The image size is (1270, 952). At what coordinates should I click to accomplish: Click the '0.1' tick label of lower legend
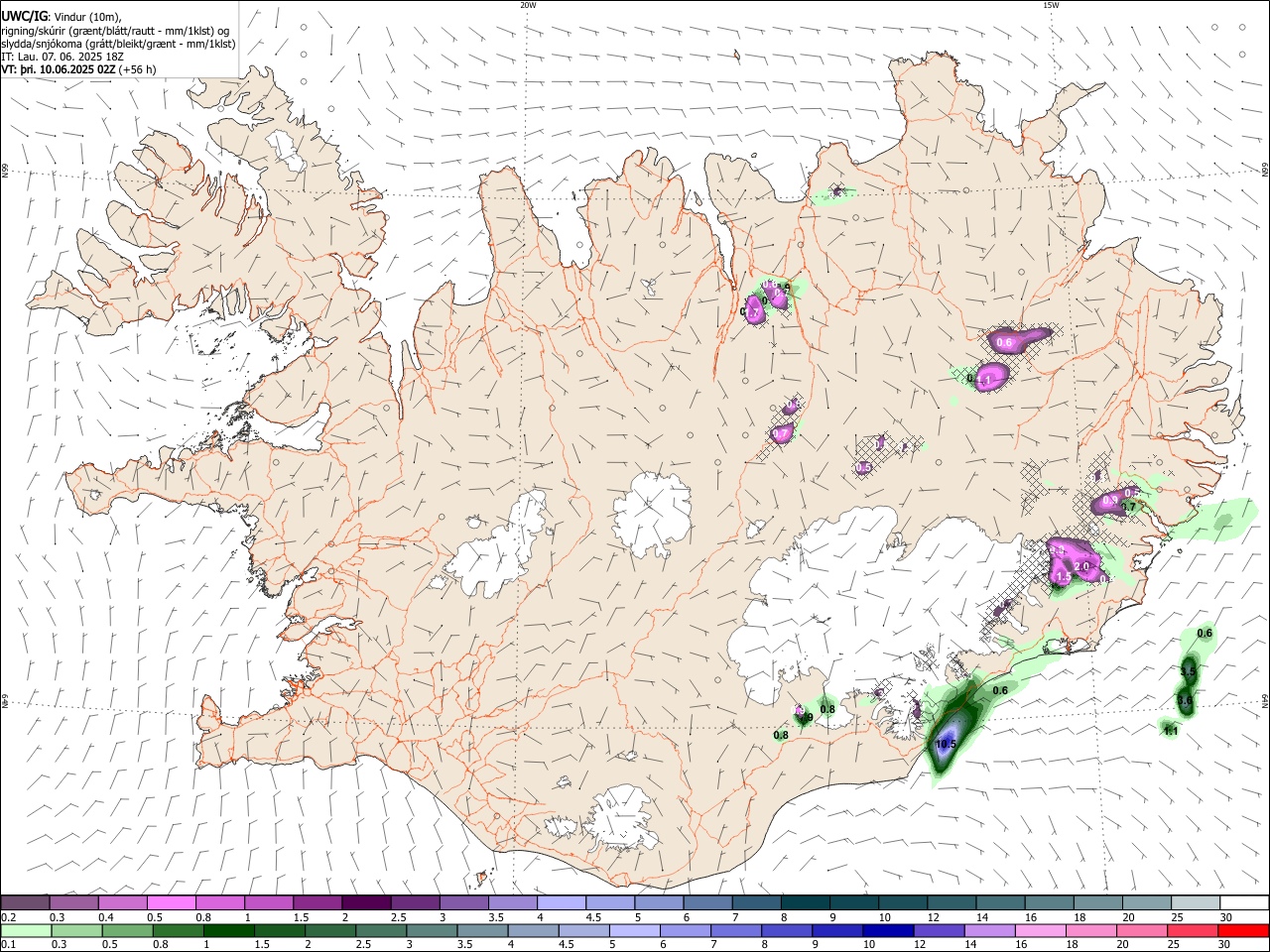8,945
